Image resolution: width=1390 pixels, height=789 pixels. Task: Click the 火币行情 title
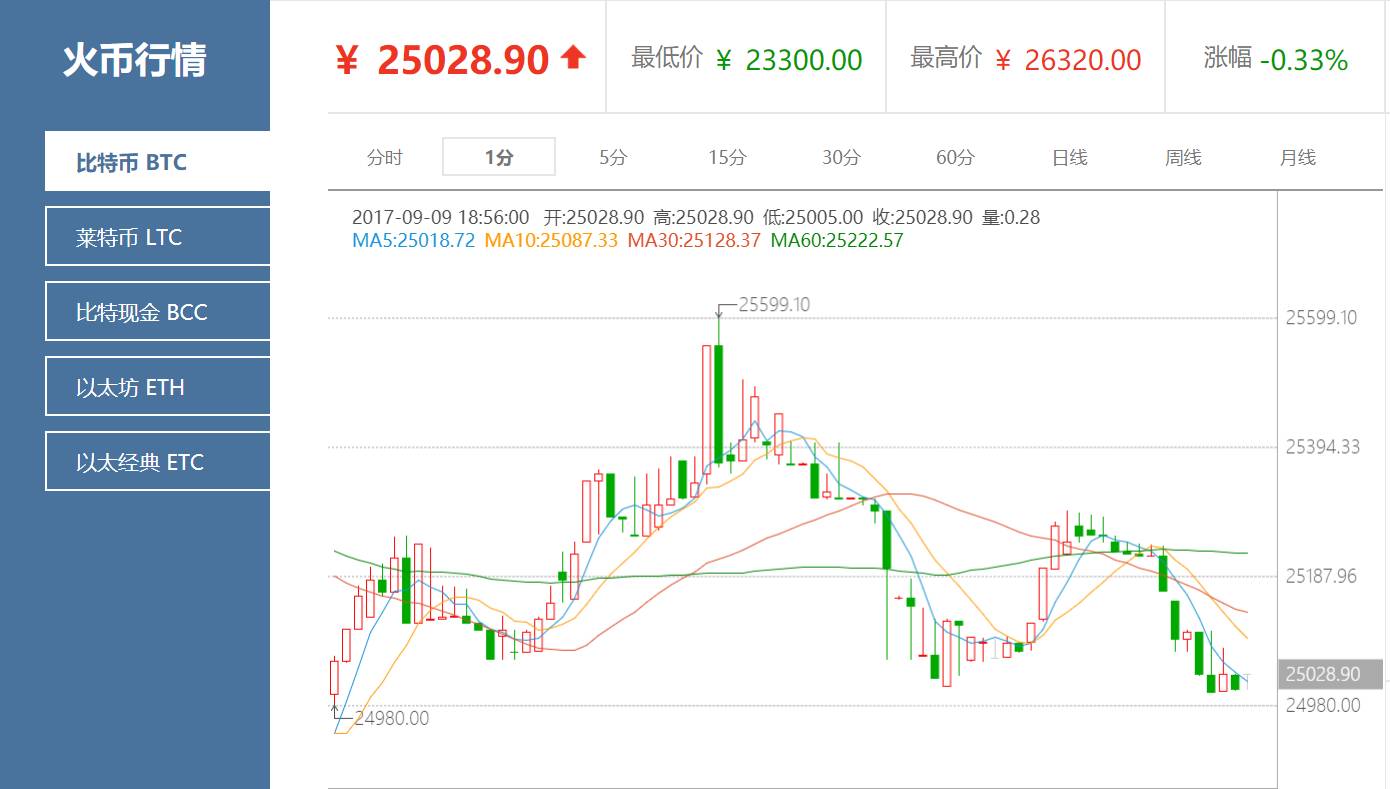134,60
